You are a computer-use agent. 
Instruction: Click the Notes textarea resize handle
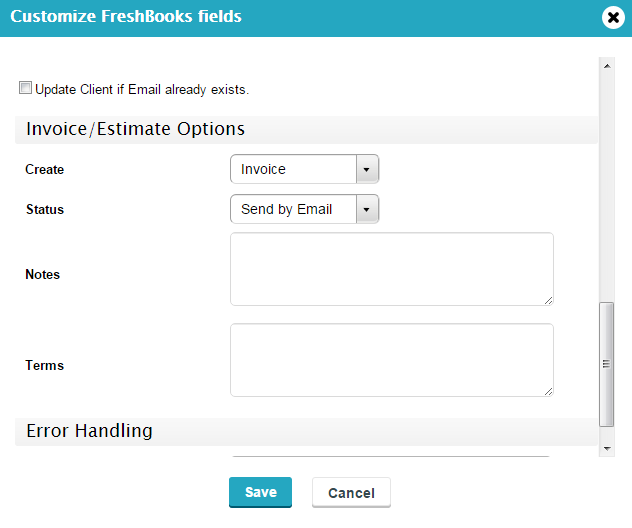(x=548, y=300)
